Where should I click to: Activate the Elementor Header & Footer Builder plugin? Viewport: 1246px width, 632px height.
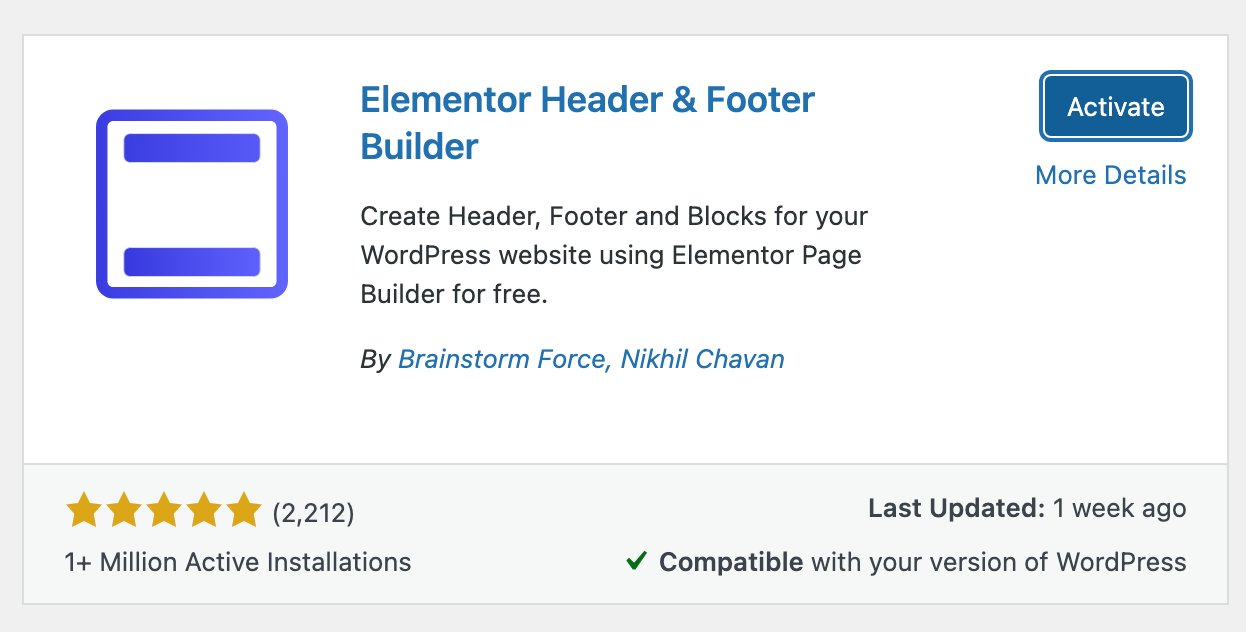1114,106
